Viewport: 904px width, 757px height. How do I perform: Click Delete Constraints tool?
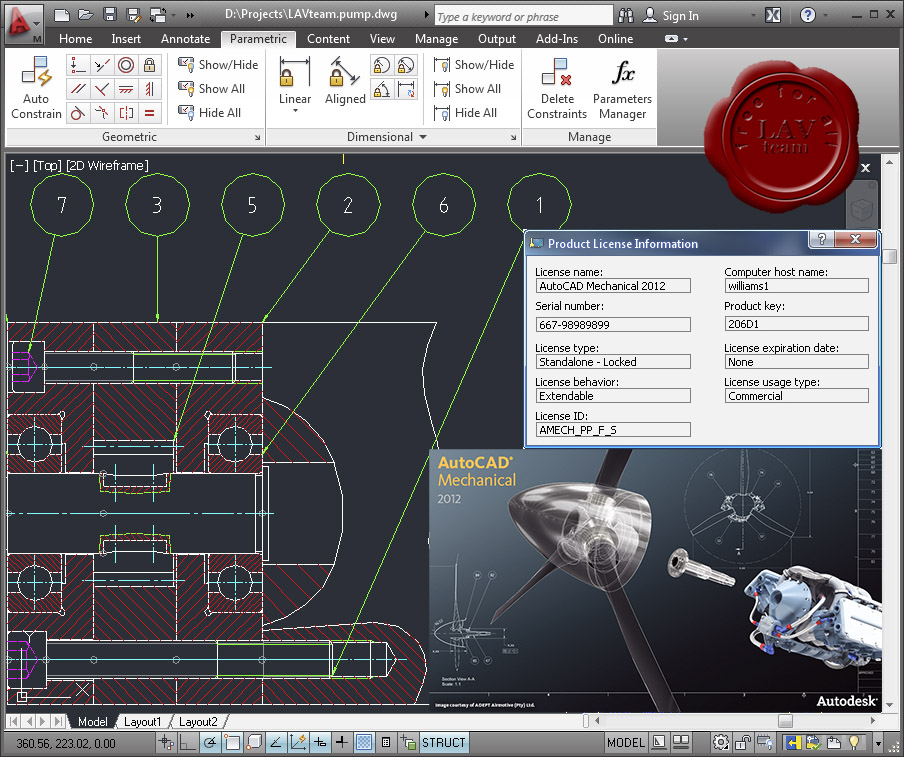pyautogui.click(x=557, y=88)
